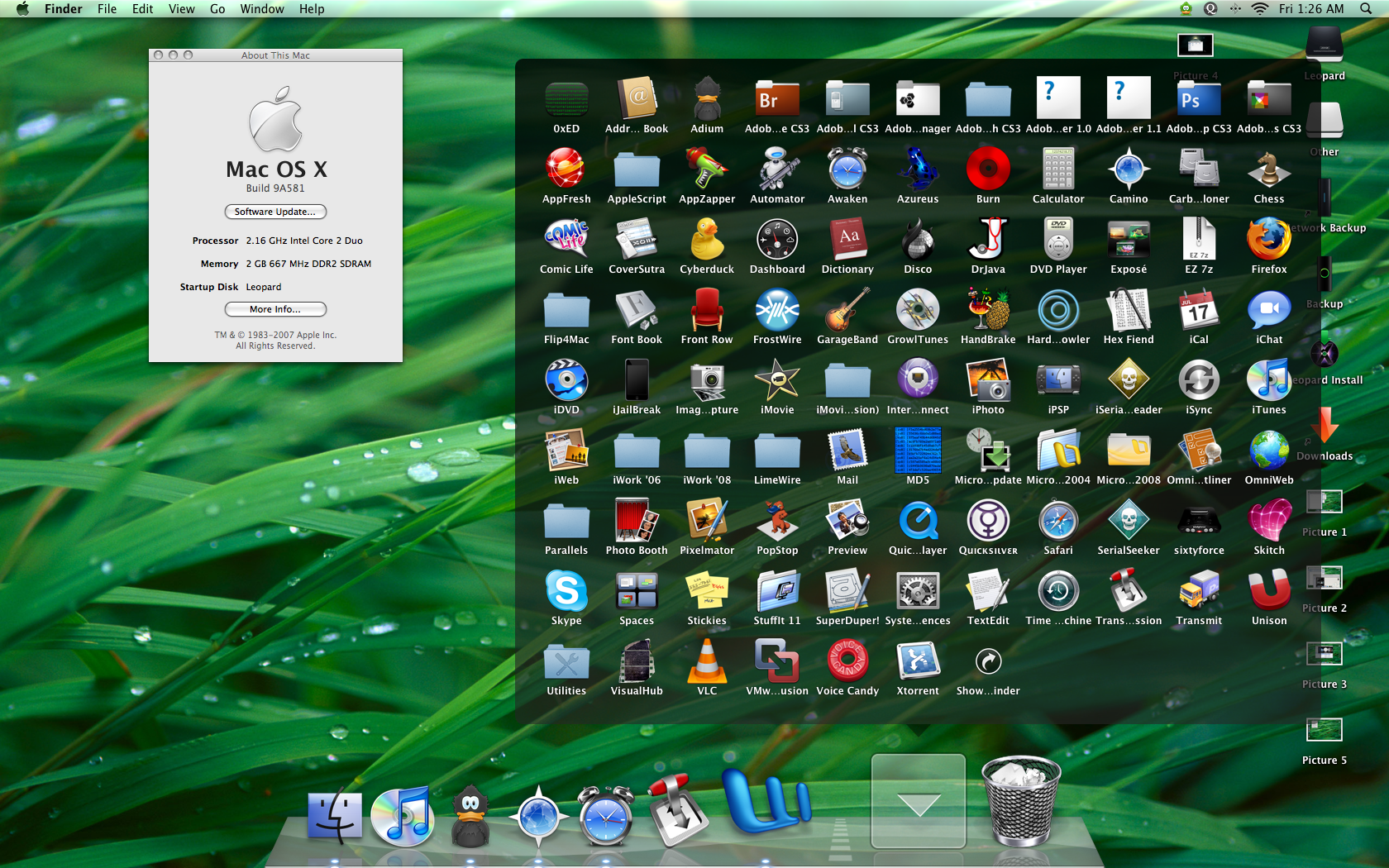
Task: Launch HandBrake app icon
Action: pos(987,311)
